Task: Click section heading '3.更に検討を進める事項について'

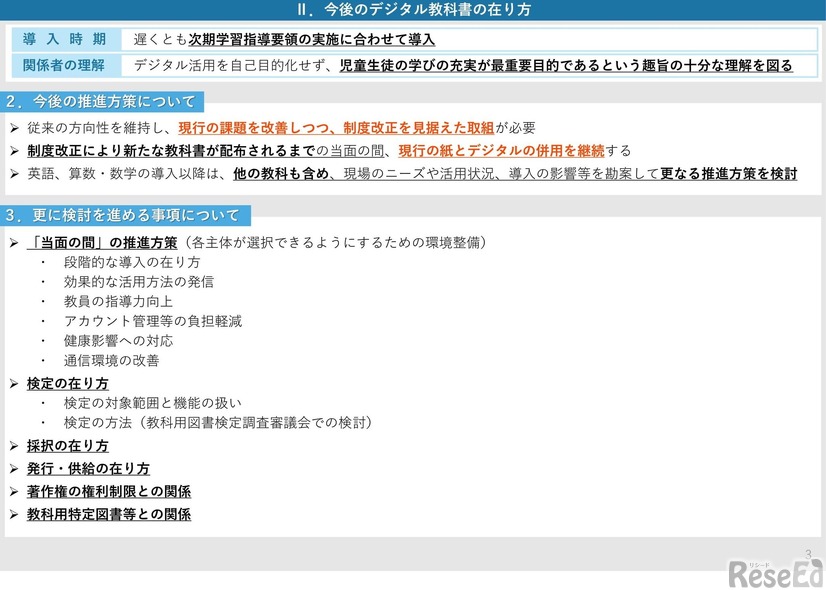Action: click(x=125, y=215)
